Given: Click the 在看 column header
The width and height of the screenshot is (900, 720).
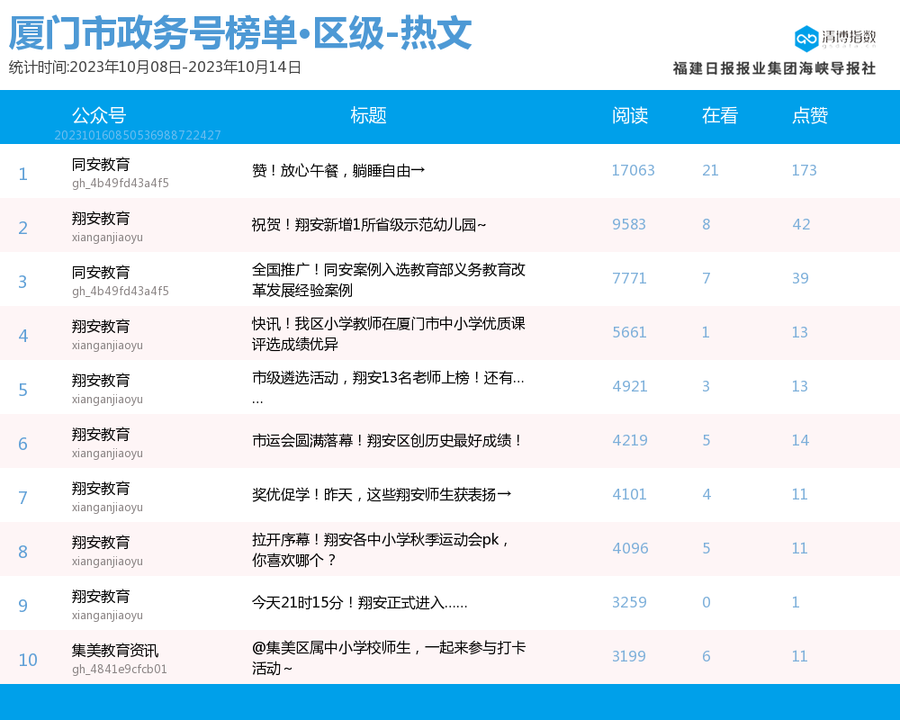Looking at the screenshot, I should [x=720, y=115].
